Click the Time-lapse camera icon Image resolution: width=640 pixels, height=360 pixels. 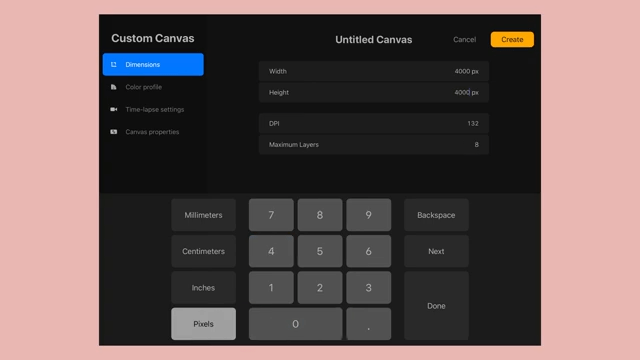point(113,109)
